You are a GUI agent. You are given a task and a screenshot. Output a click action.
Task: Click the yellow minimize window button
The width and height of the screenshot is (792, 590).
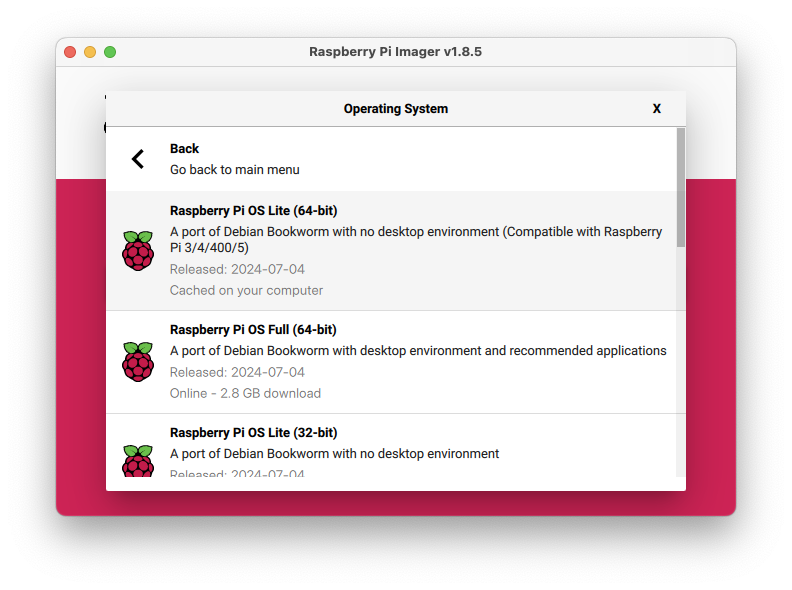coord(90,52)
